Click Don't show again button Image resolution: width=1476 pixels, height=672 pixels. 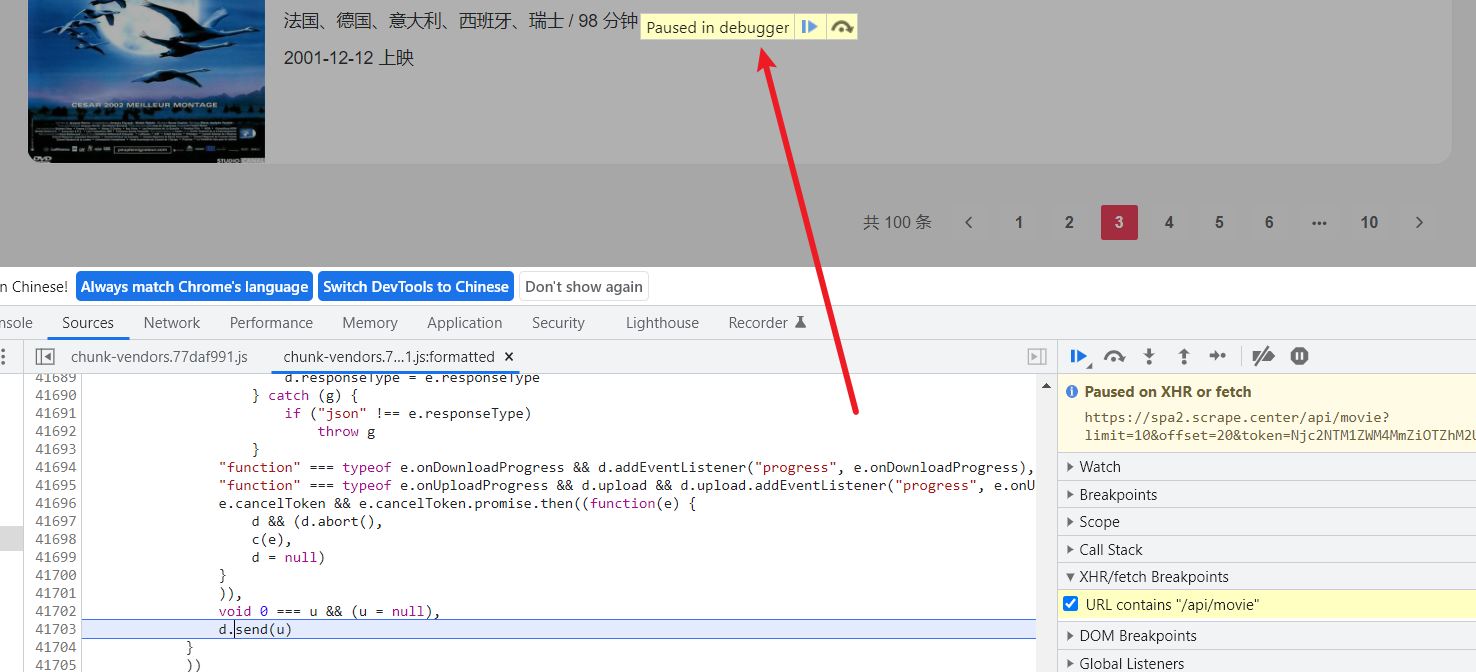pyautogui.click(x=584, y=287)
